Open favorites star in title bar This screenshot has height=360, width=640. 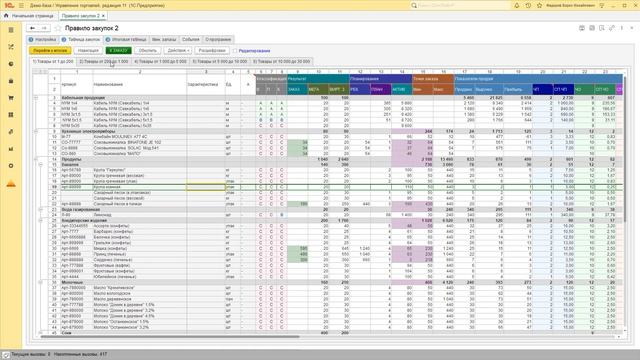click(540, 5)
